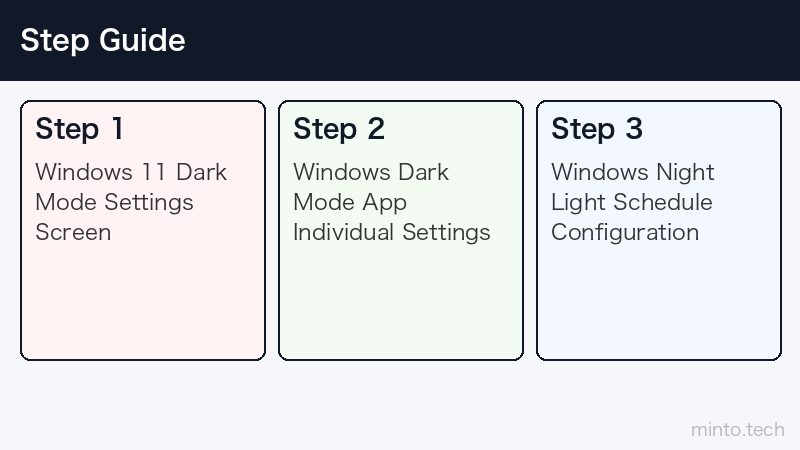Select the Step 1 card
Image resolution: width=800 pixels, height=450 pixels.
tap(143, 230)
